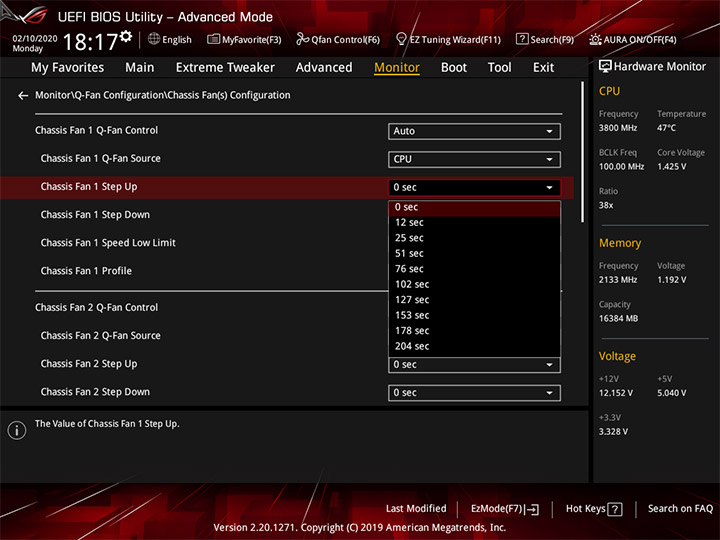Screen dimensions: 720x540
Task: Choose 178 sec option
Action: tap(474, 331)
